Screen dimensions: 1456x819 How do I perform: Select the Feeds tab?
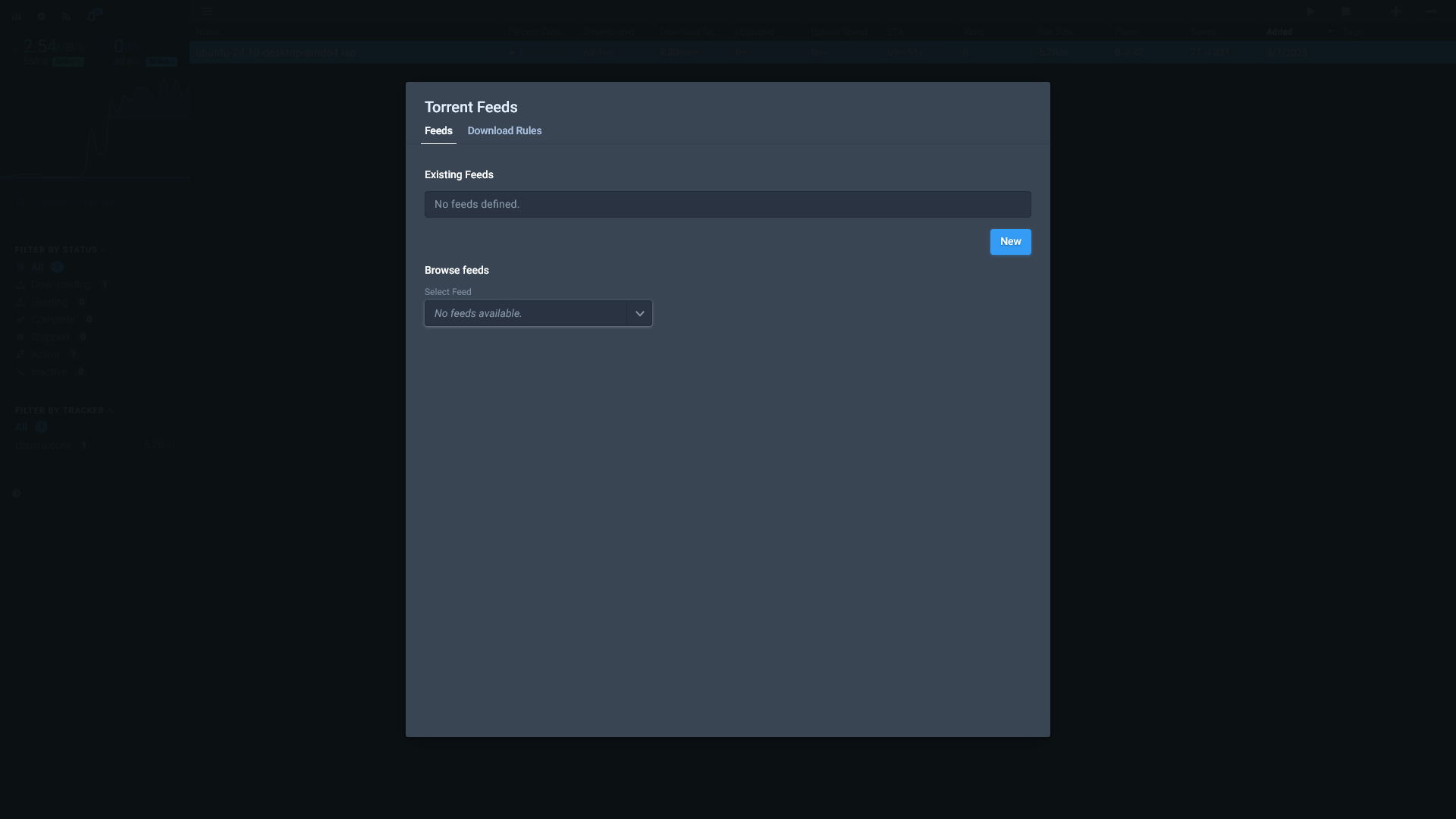click(x=438, y=130)
